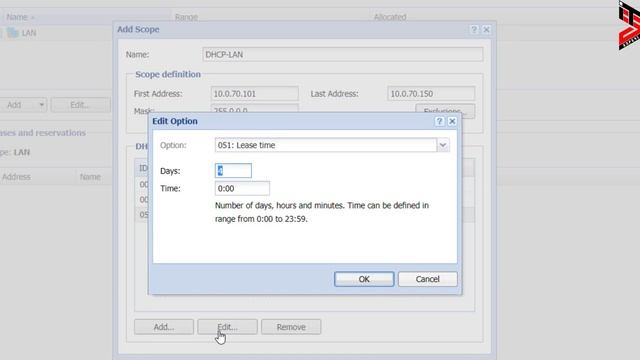Select the 051: Lease time option field

[326, 145]
